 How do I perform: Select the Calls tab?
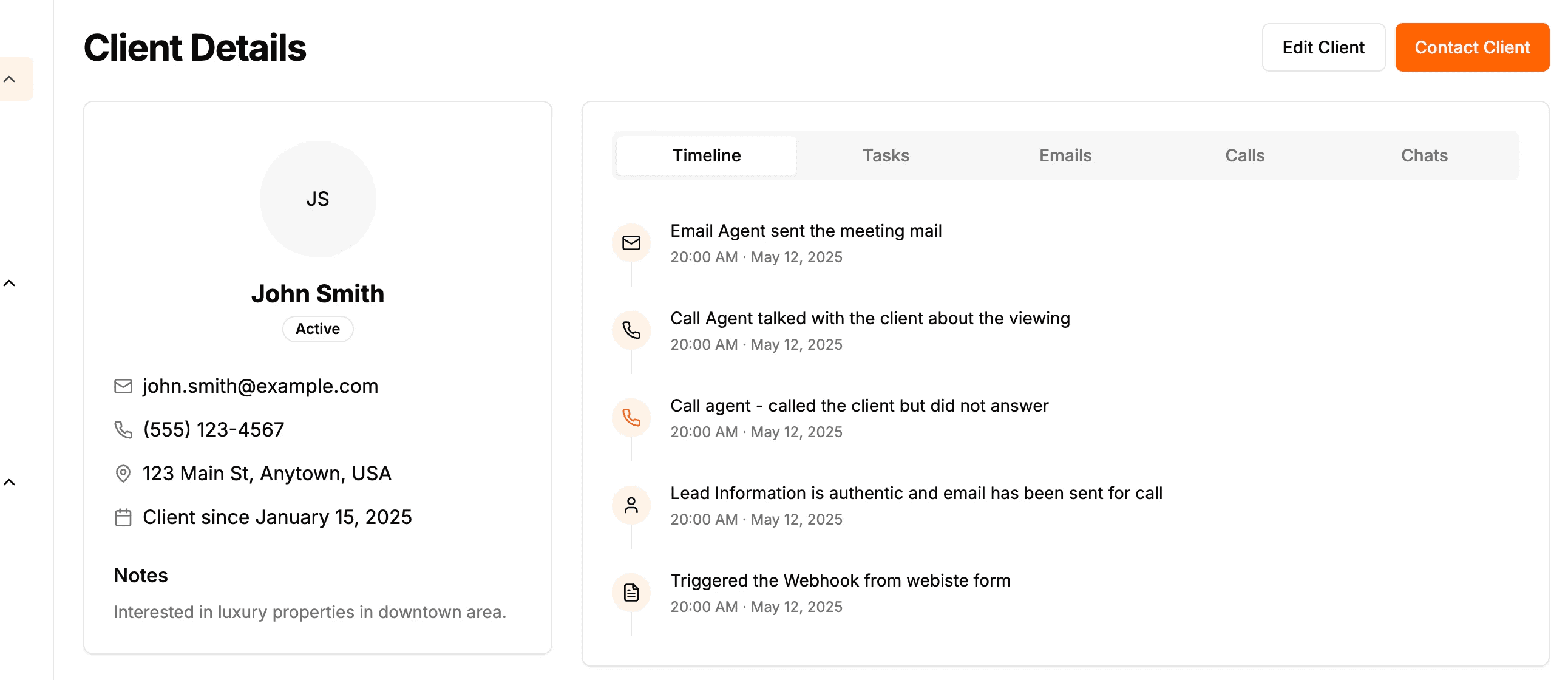1245,156
